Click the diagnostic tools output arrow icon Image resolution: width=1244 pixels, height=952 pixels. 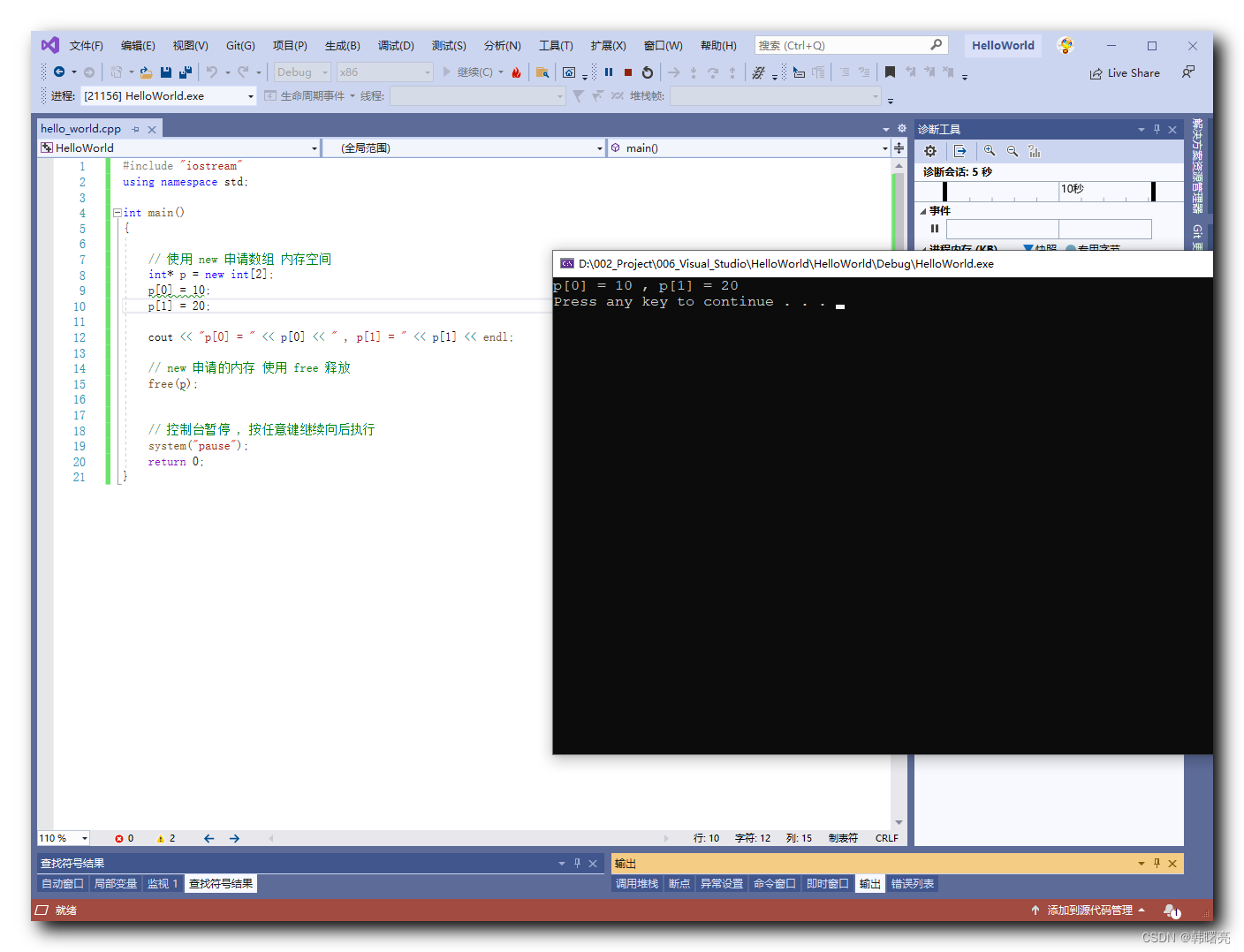(960, 151)
